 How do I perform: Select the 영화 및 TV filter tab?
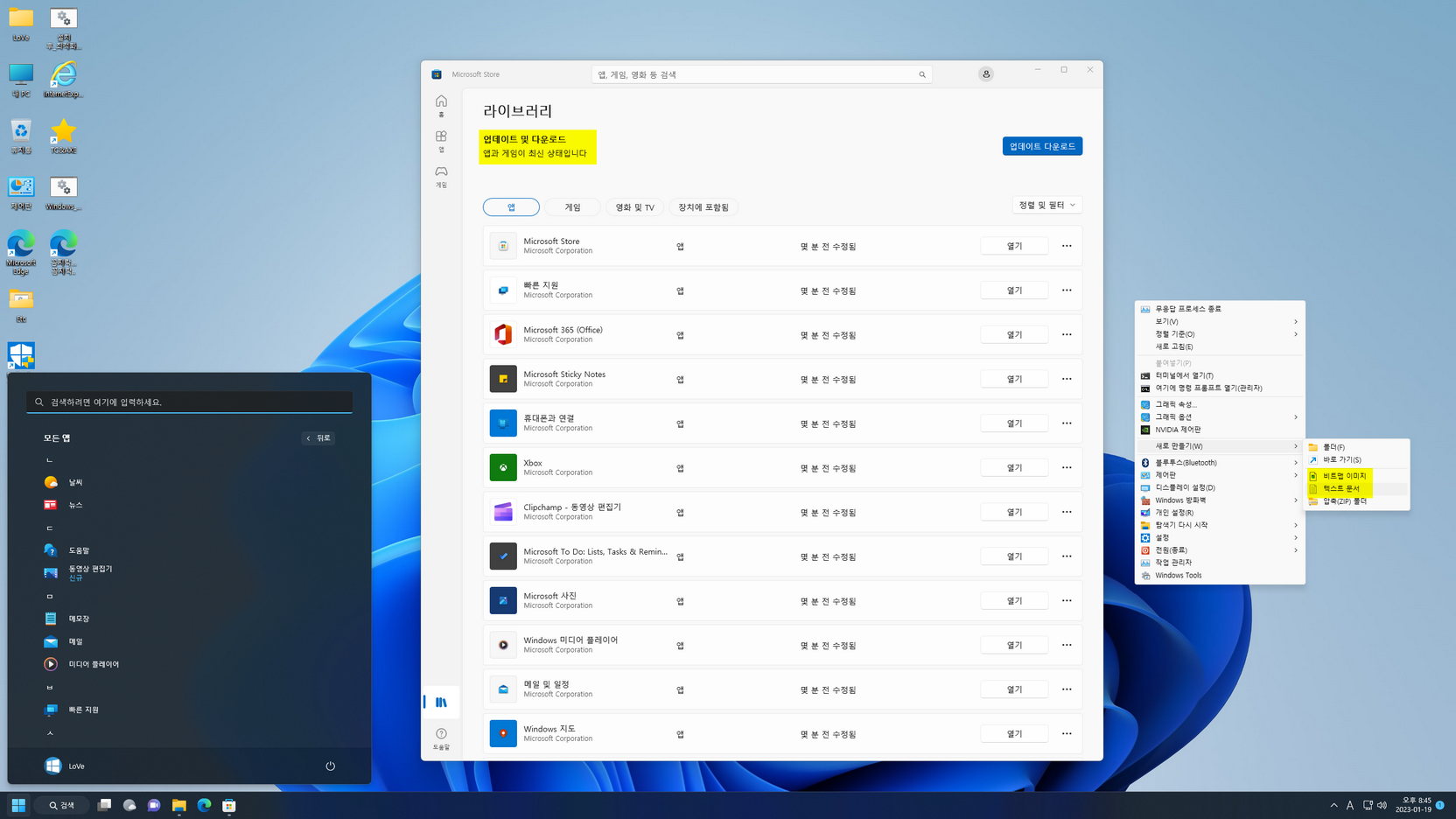click(634, 207)
